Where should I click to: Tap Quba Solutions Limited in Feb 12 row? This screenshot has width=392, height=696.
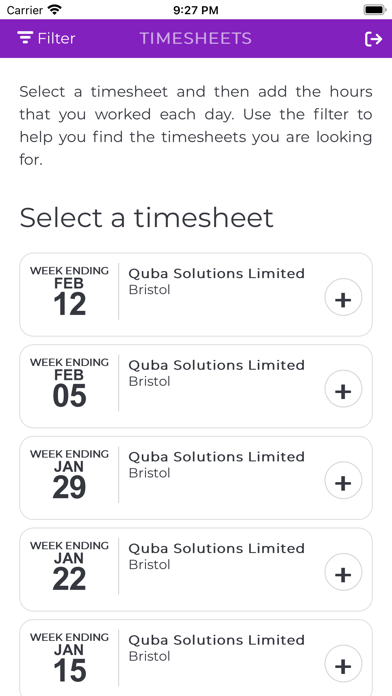tap(217, 273)
